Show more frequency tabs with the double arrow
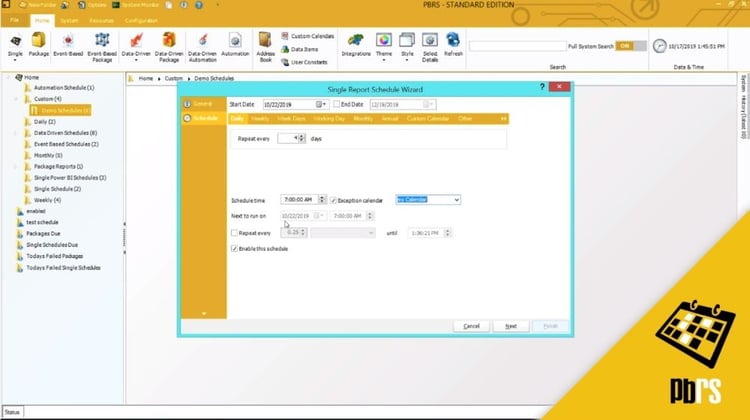750x420 pixels. 503,119
